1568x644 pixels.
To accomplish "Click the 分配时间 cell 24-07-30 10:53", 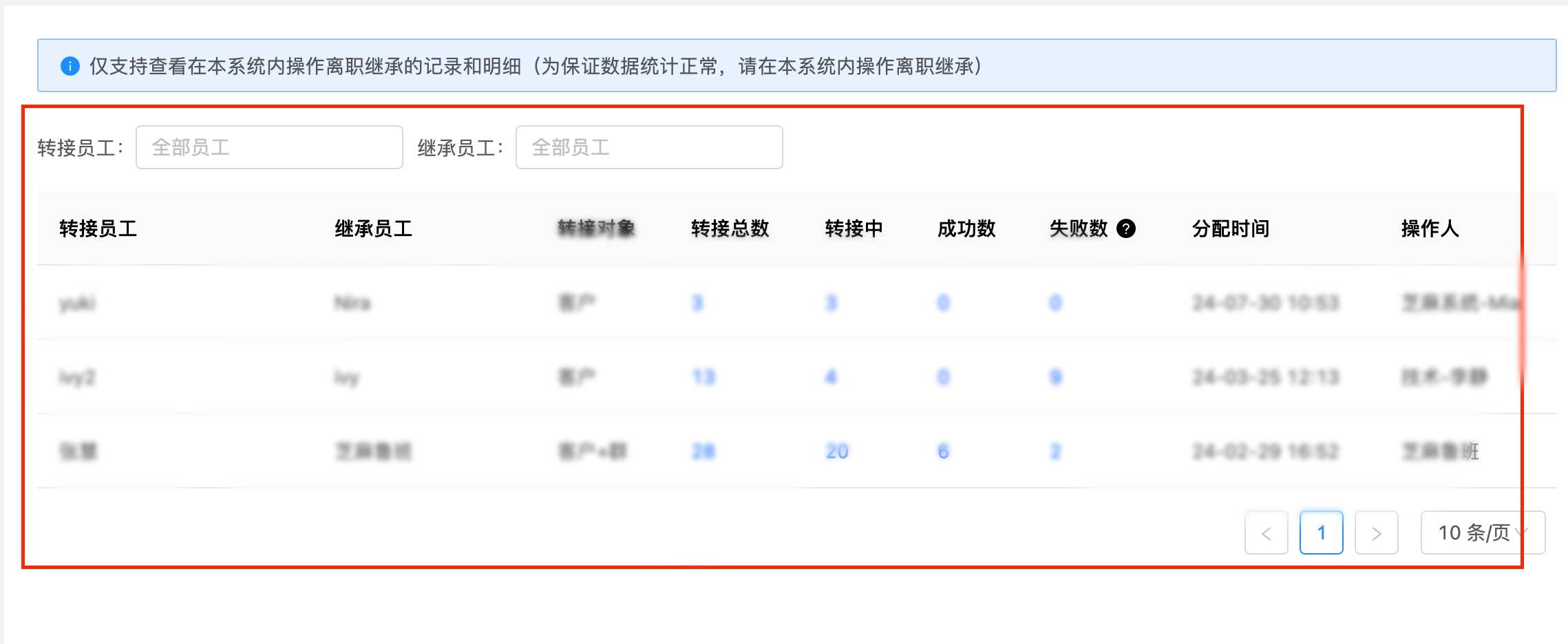I will coord(1266,303).
